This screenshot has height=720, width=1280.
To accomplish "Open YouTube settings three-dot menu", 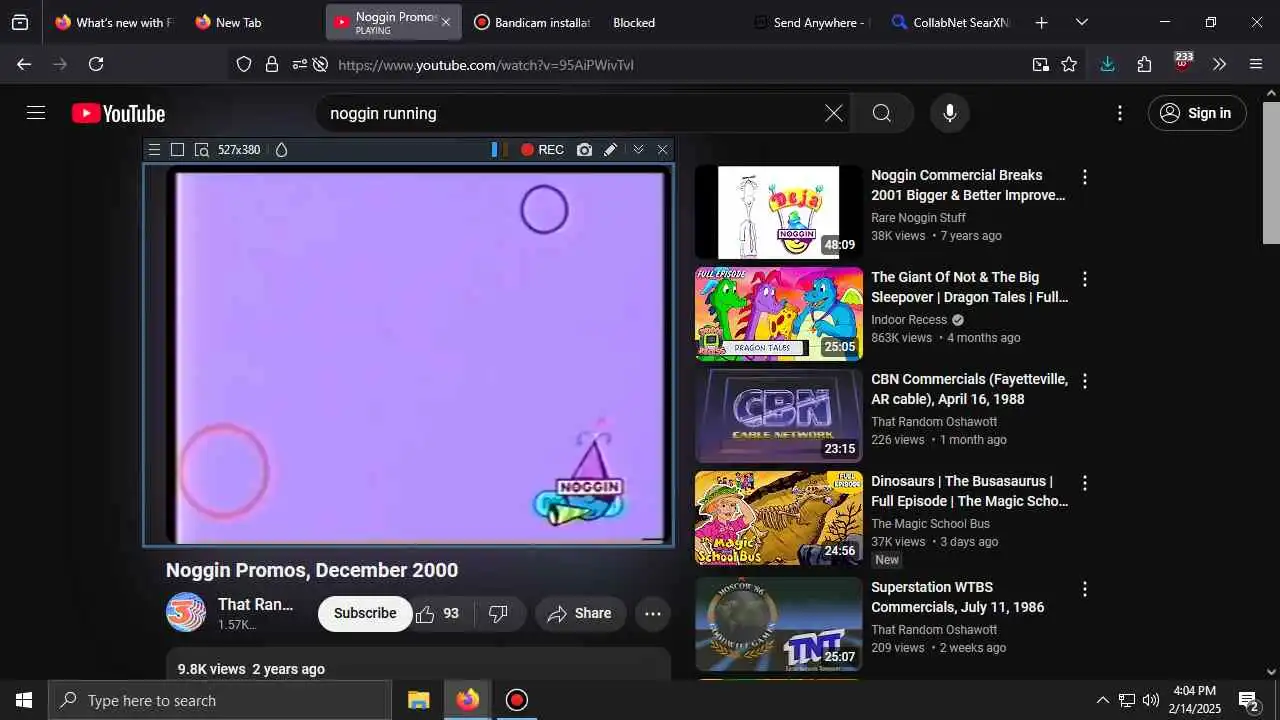I will pyautogui.click(x=1120, y=113).
